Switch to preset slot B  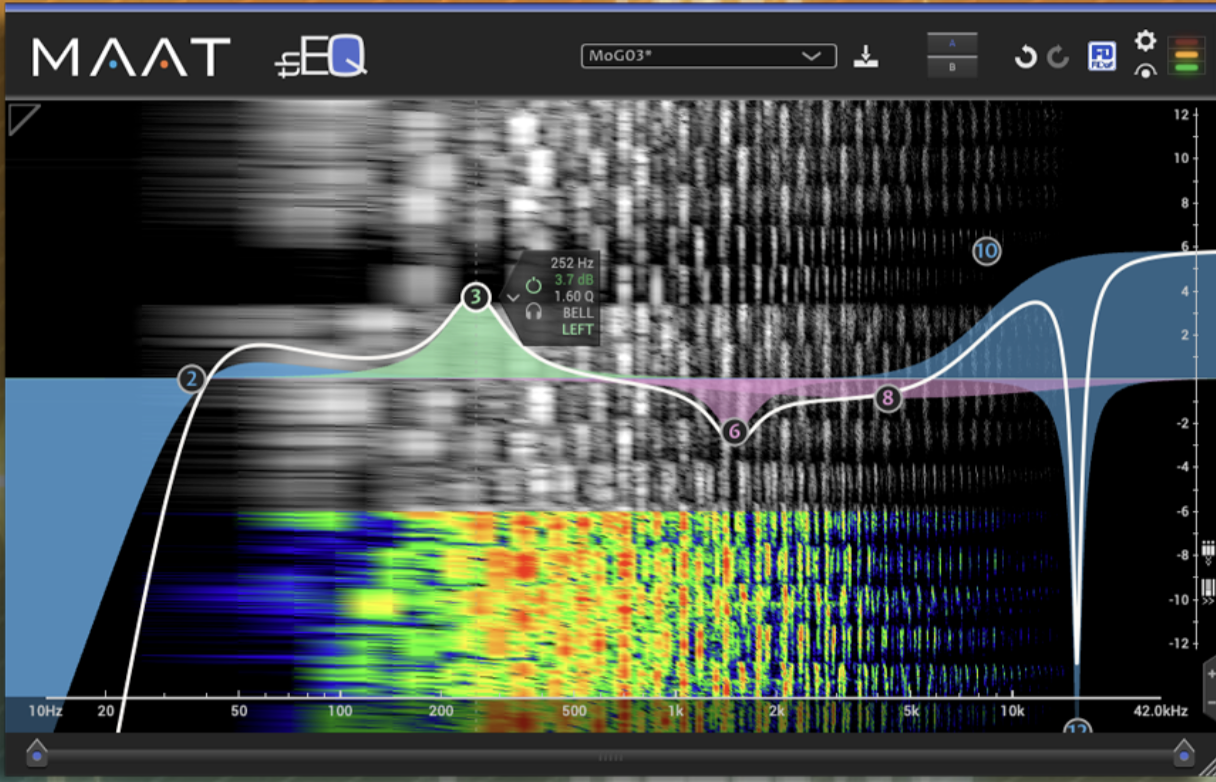[951, 67]
